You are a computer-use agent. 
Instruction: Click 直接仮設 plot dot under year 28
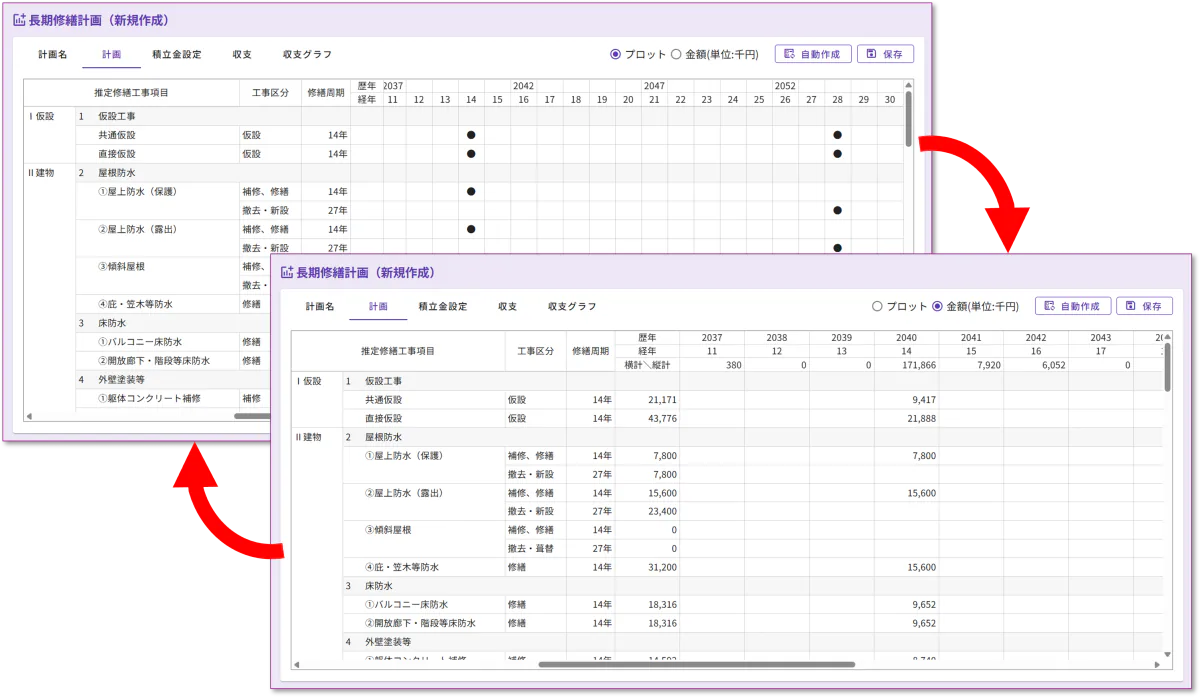click(x=837, y=154)
